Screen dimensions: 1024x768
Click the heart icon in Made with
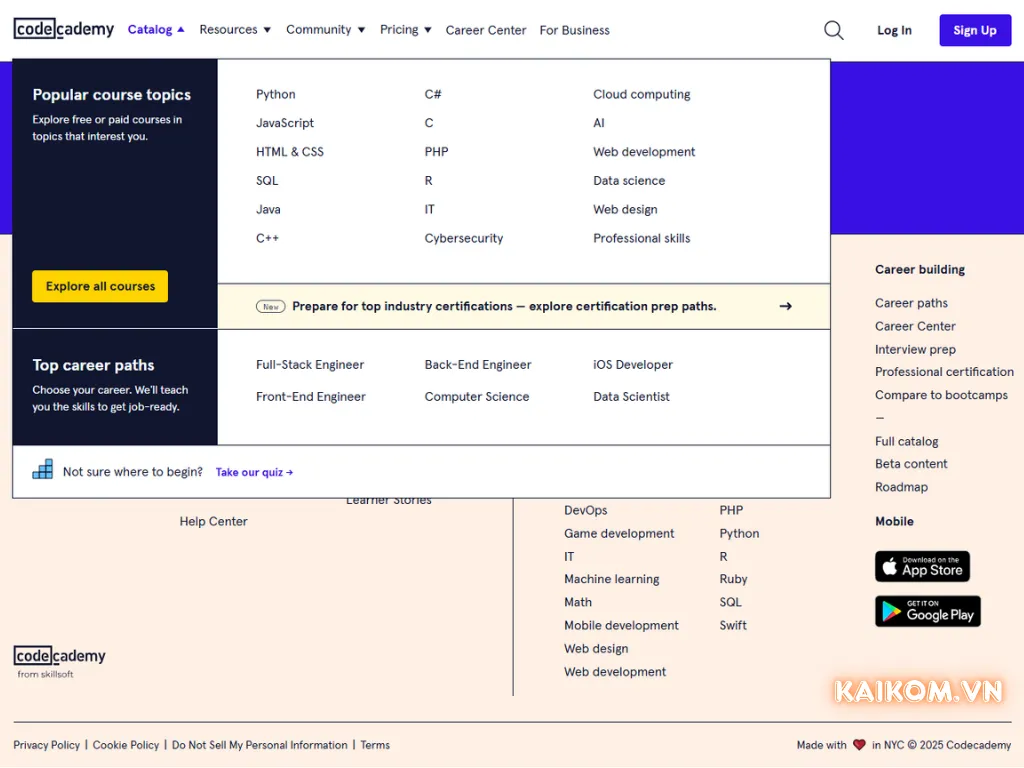tap(858, 744)
